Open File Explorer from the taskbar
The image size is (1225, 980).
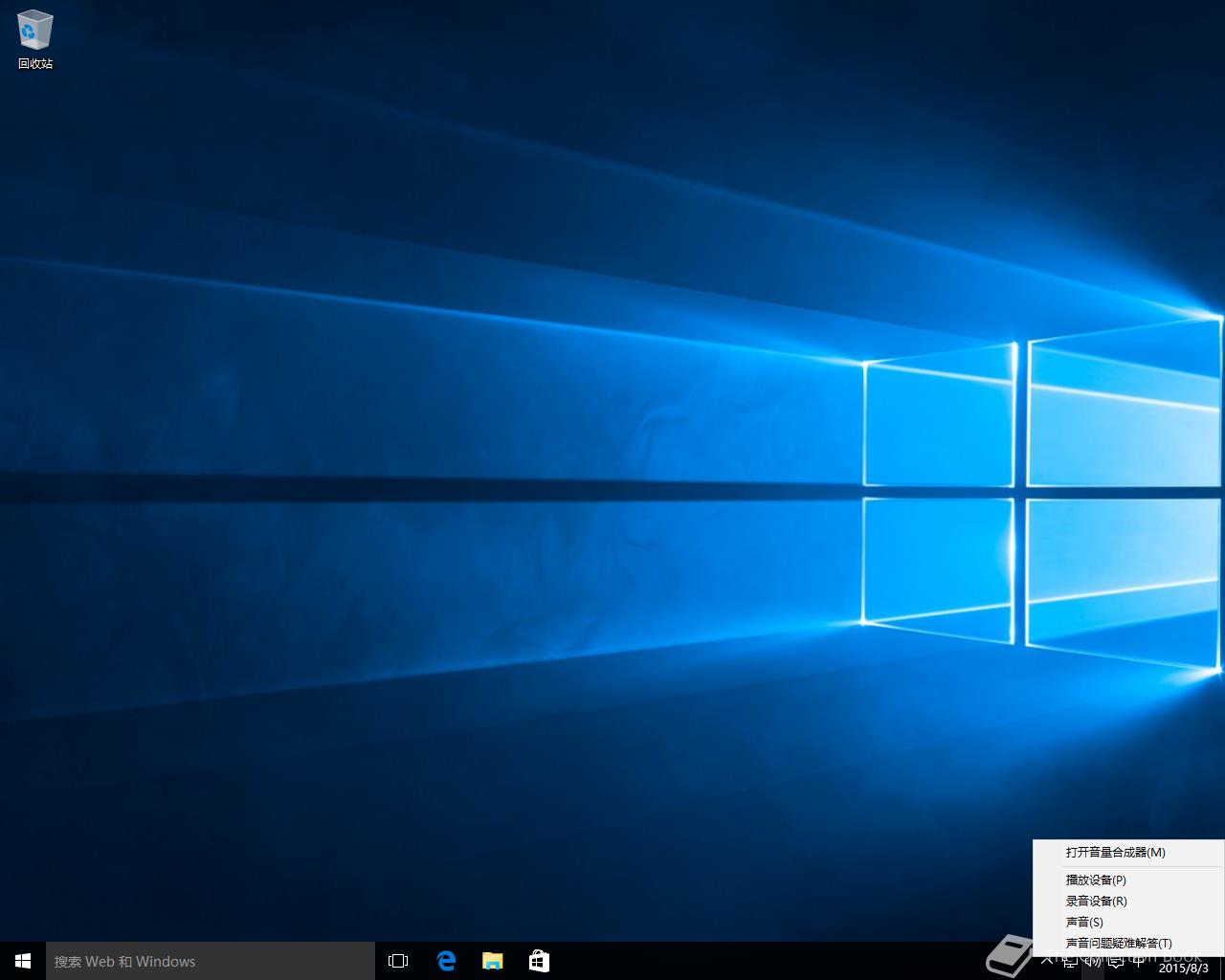[x=492, y=961]
